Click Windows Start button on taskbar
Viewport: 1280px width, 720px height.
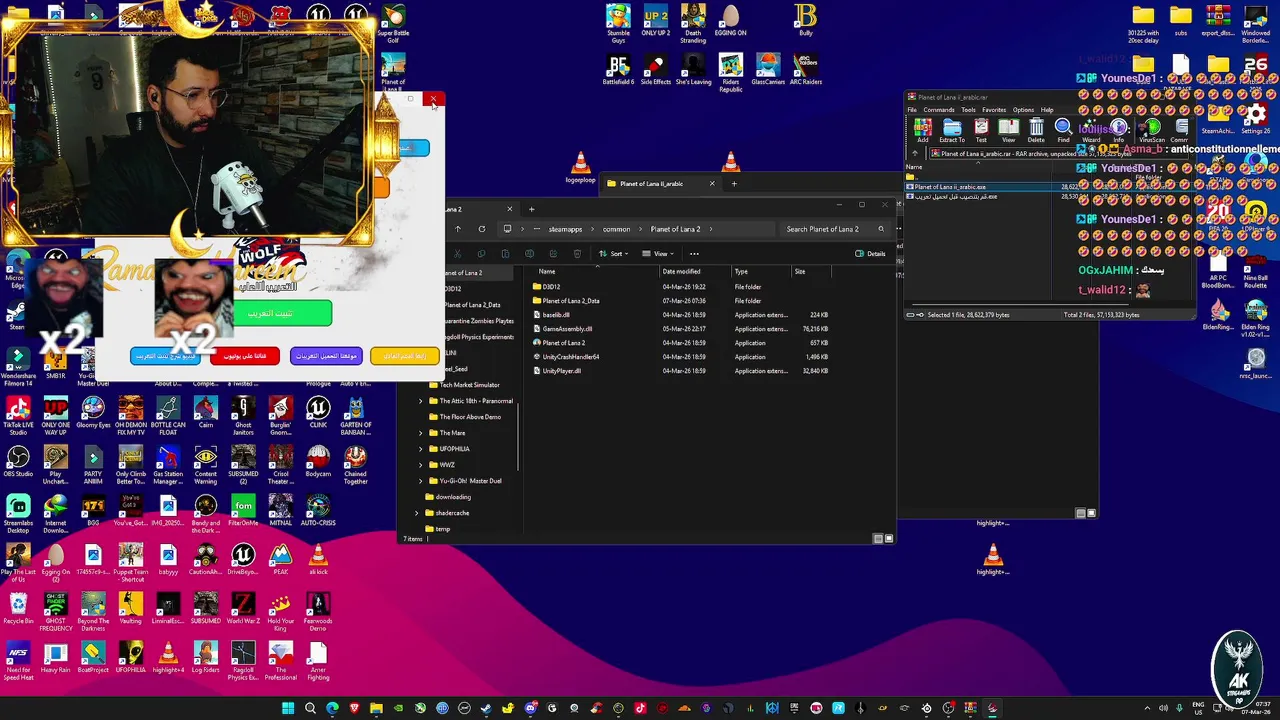pyautogui.click(x=288, y=708)
